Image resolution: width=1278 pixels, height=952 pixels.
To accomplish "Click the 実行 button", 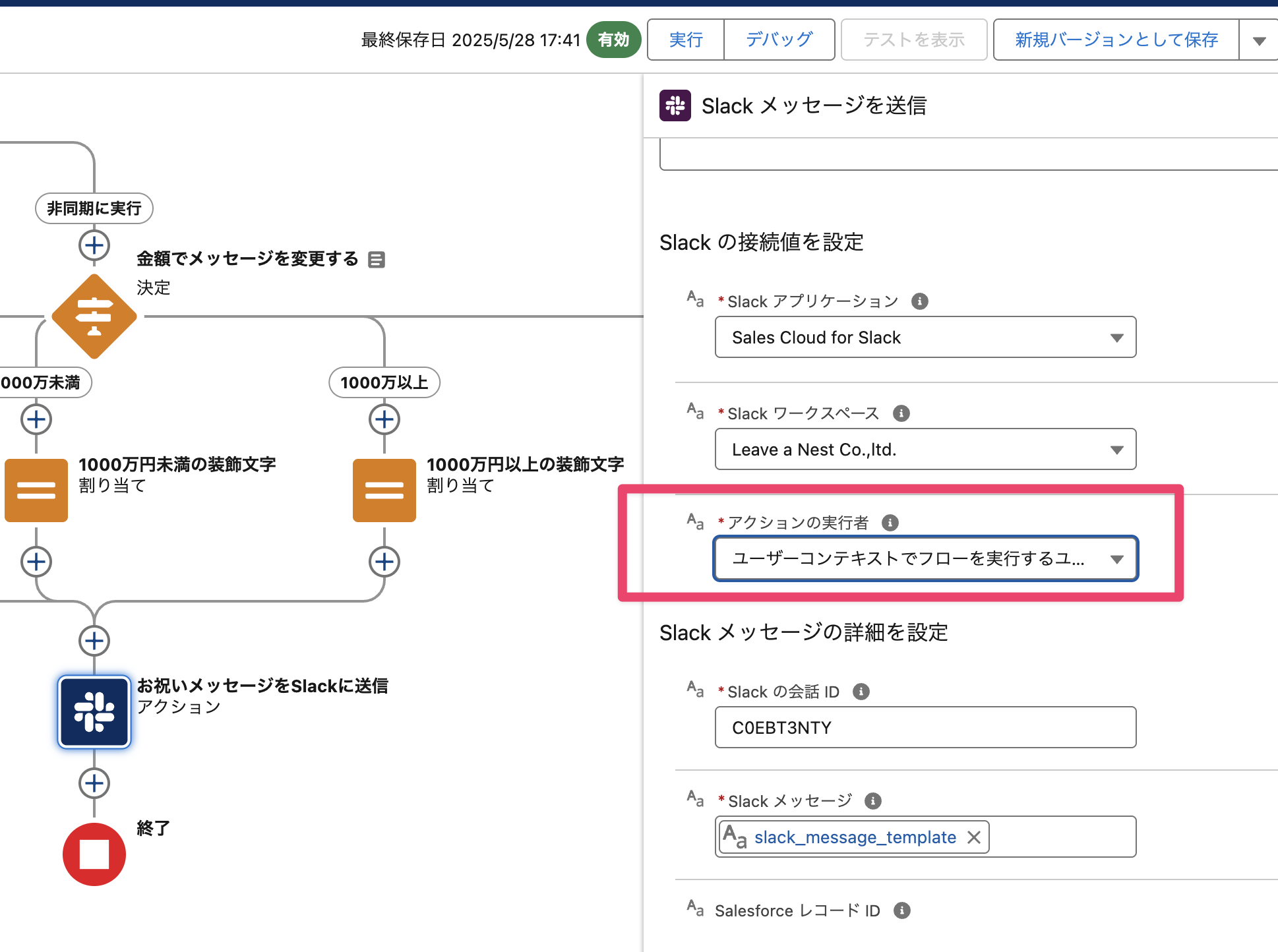I will click(686, 40).
